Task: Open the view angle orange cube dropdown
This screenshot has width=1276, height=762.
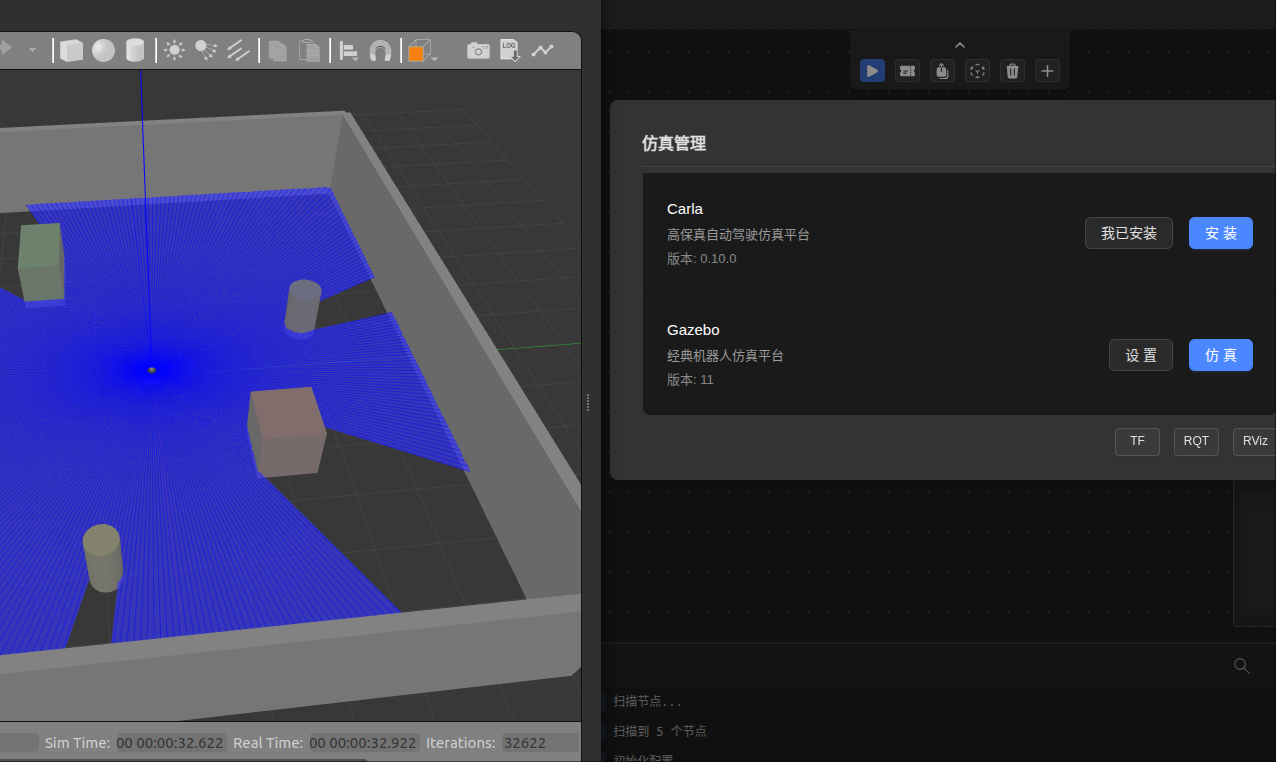Action: [423, 51]
